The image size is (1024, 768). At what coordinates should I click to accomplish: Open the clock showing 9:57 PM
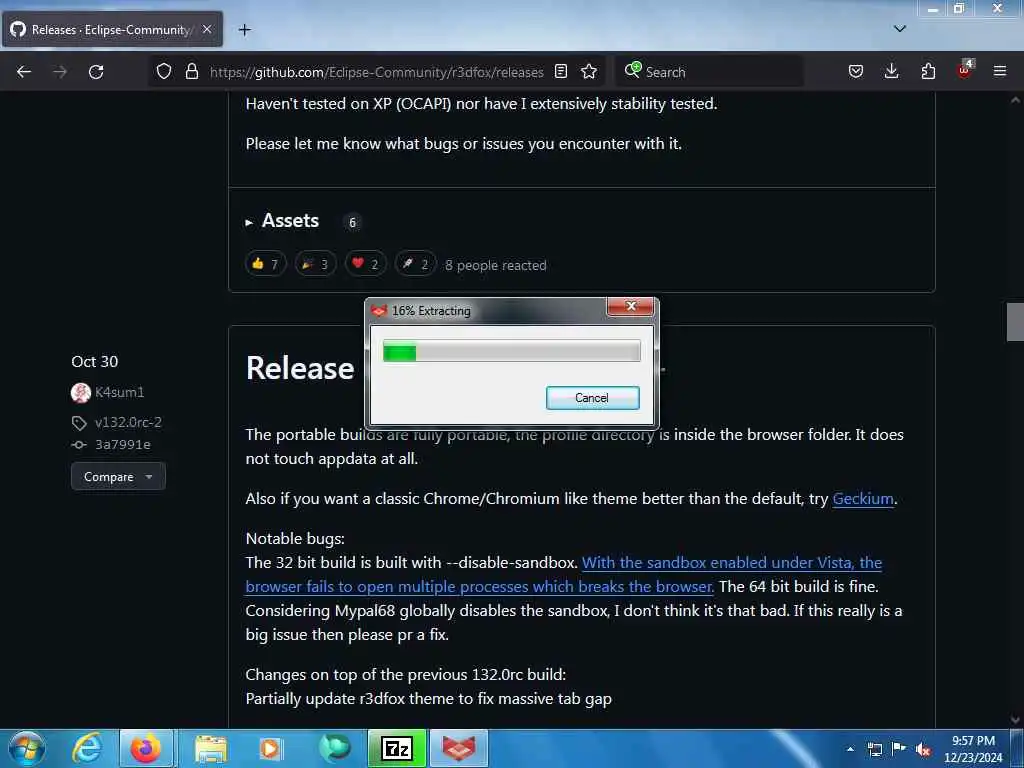[973, 749]
